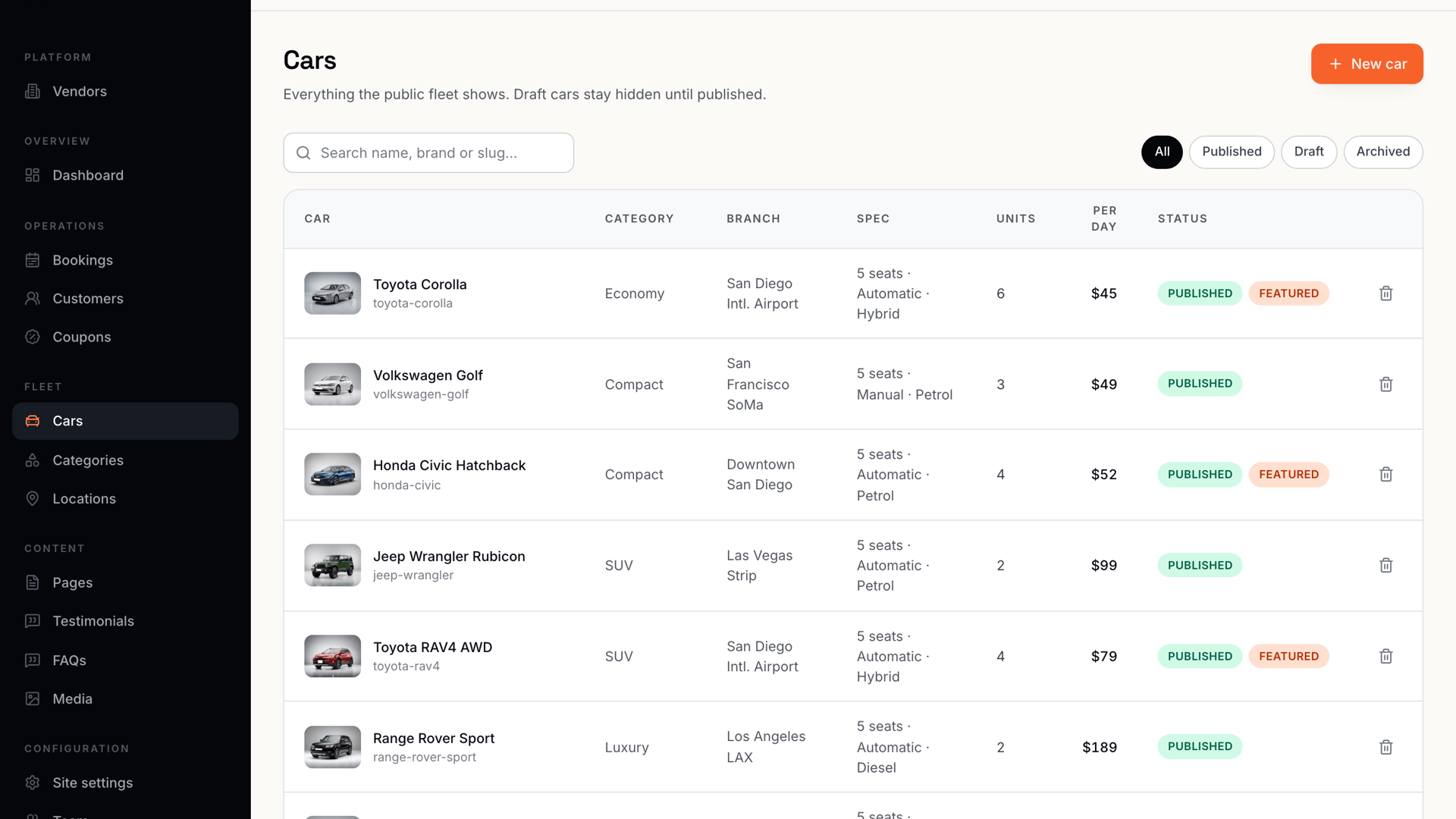1456x819 pixels.
Task: Click the New car button
Action: [x=1367, y=64]
